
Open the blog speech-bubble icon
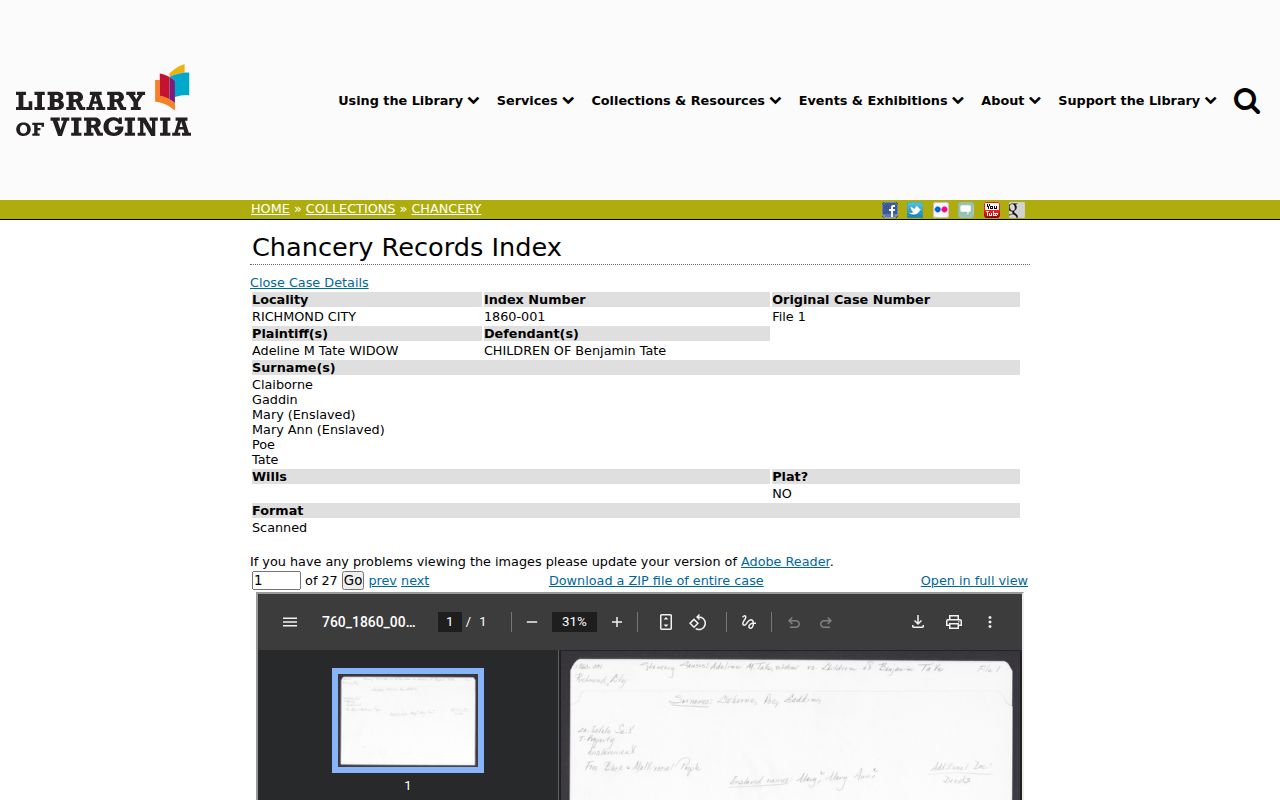coord(966,210)
